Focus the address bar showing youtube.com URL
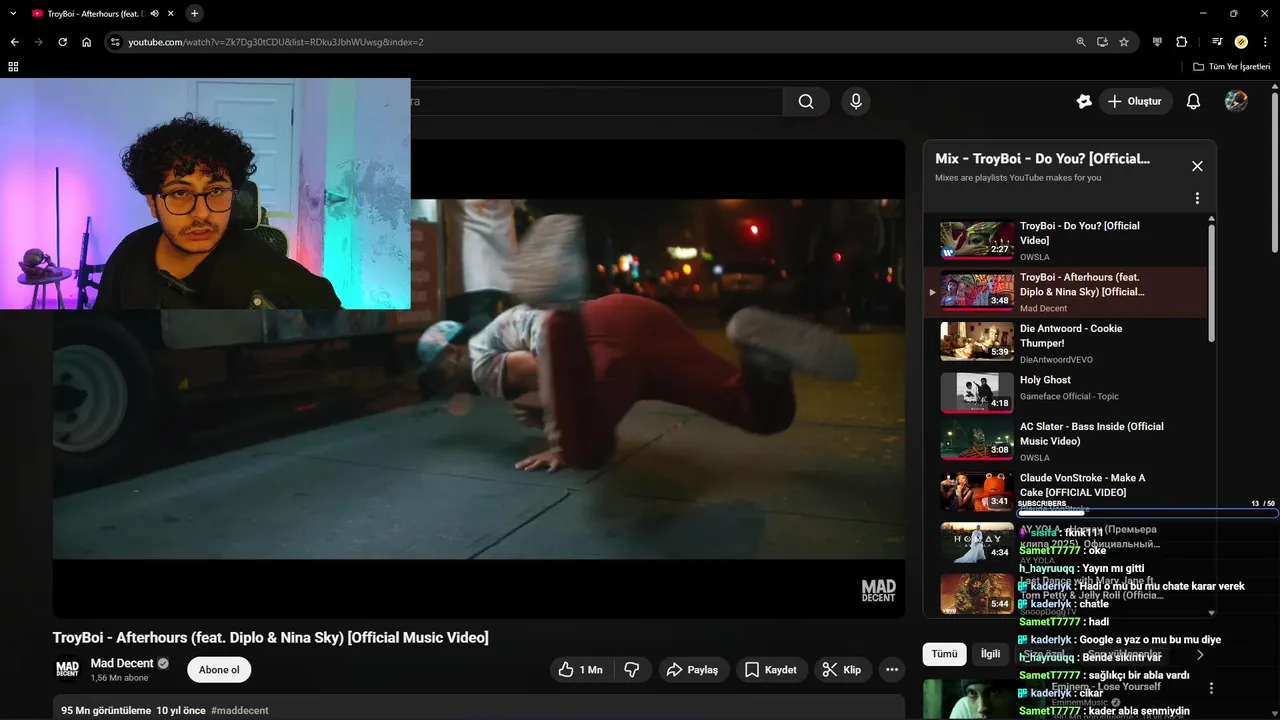1280x720 pixels. [590, 42]
